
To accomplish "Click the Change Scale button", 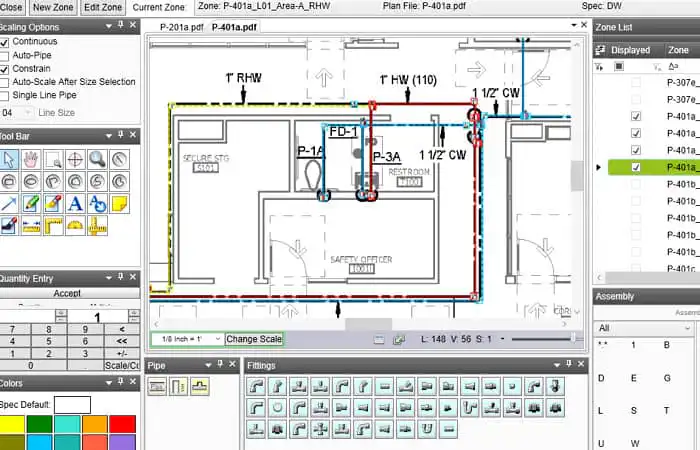I will point(254,339).
